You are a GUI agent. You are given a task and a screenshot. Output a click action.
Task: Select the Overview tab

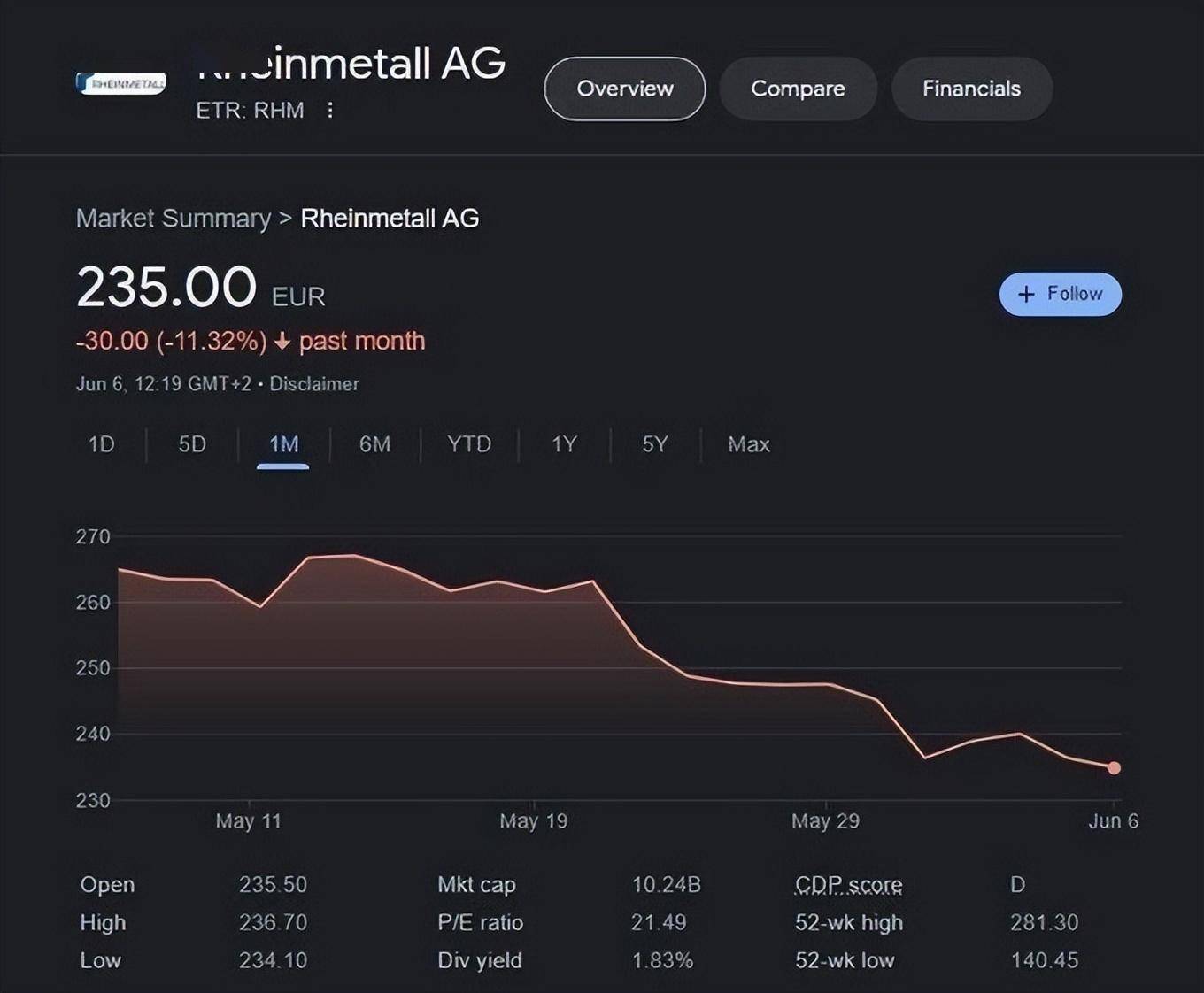[x=625, y=89]
